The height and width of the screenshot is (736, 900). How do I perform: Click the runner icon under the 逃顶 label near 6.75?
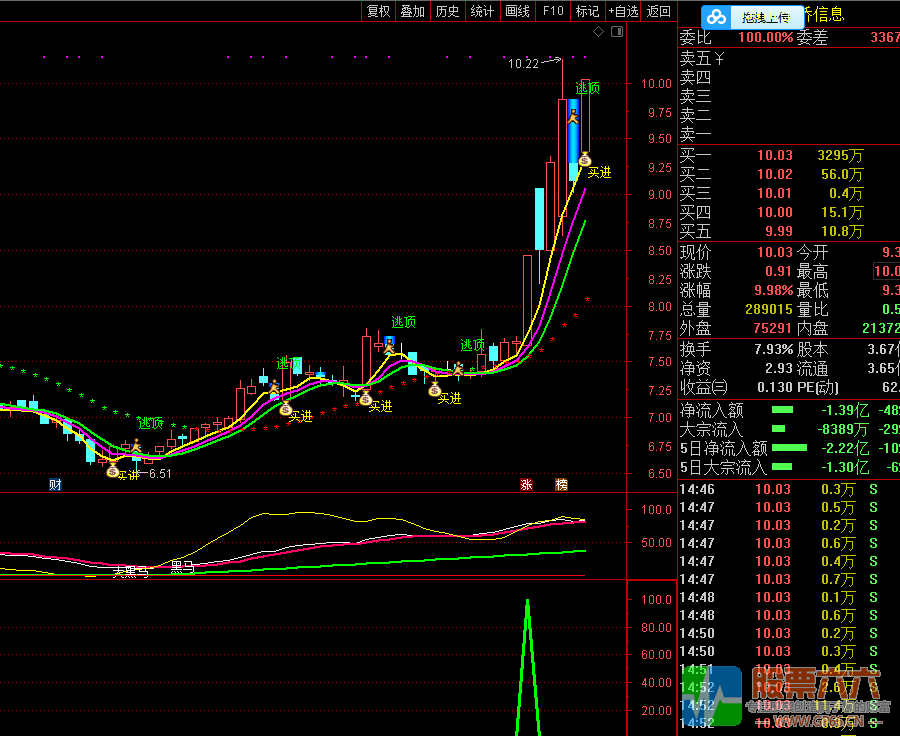point(135,445)
